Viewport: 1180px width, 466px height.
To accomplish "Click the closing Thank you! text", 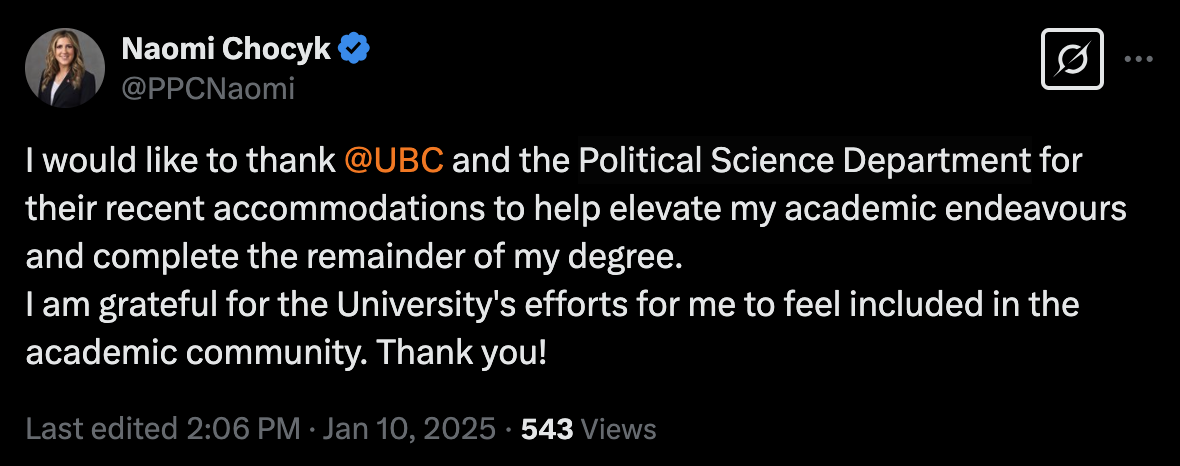I will coord(461,353).
